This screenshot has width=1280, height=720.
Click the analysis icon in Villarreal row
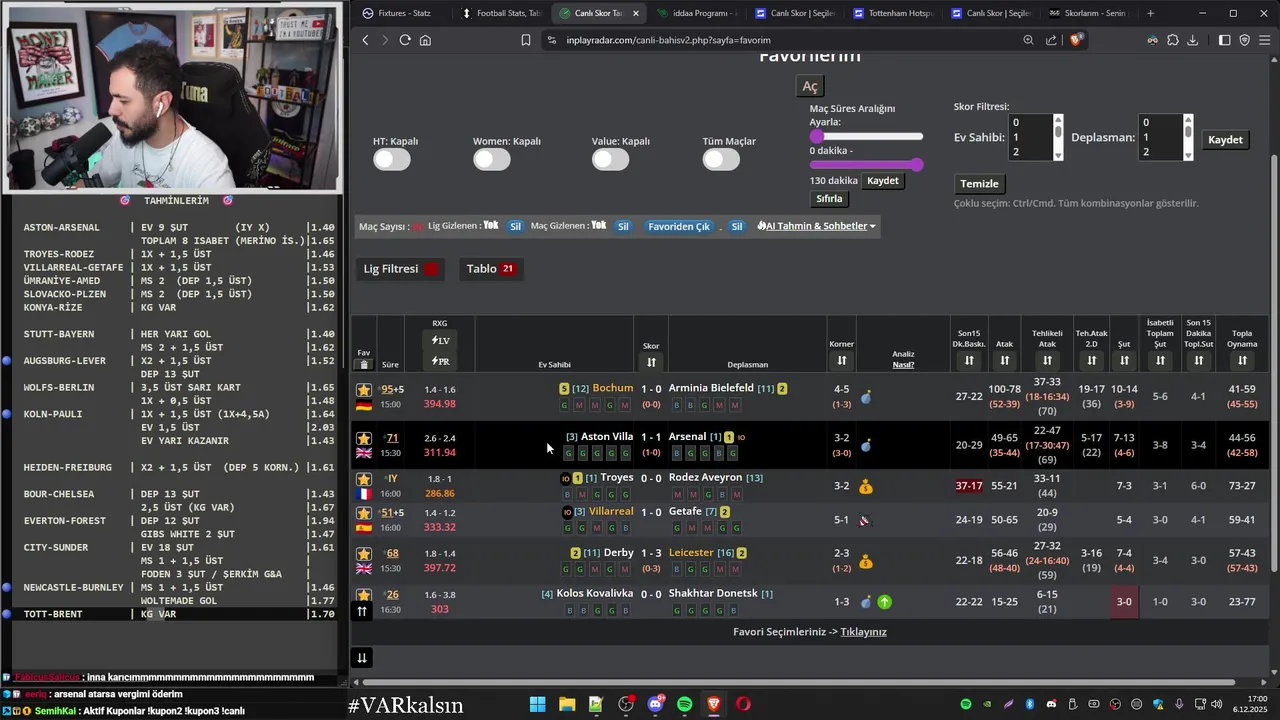(865, 520)
